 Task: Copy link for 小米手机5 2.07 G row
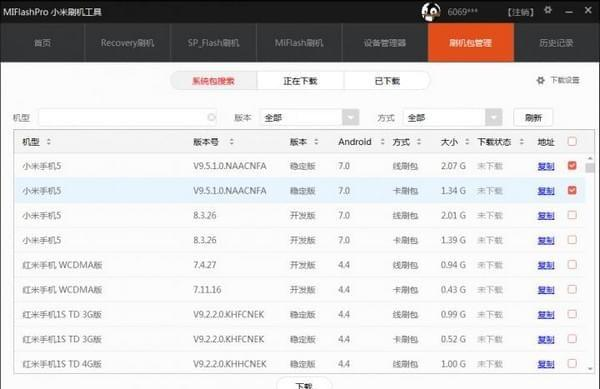(546, 166)
